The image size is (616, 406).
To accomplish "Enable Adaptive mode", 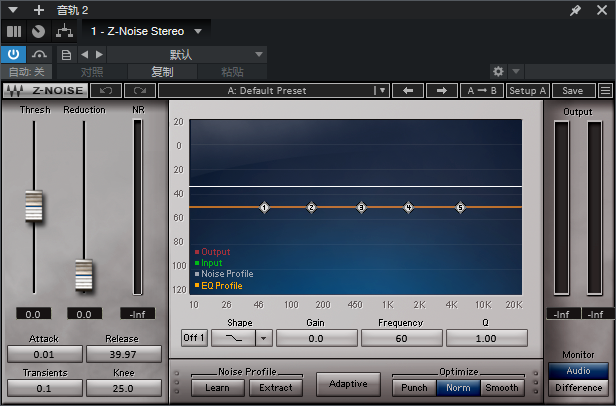I will pyautogui.click(x=348, y=384).
